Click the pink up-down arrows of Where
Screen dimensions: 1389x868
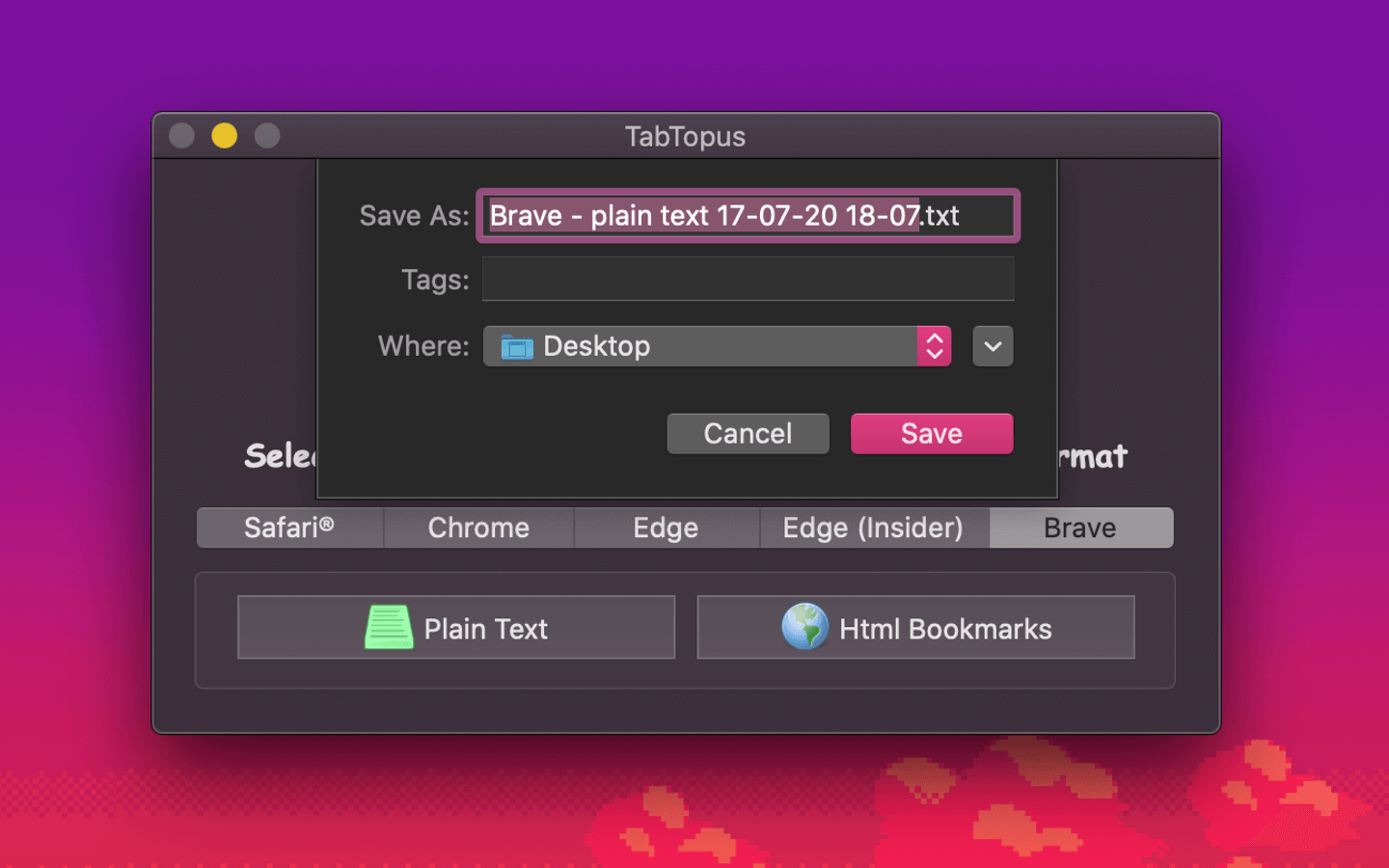934,347
